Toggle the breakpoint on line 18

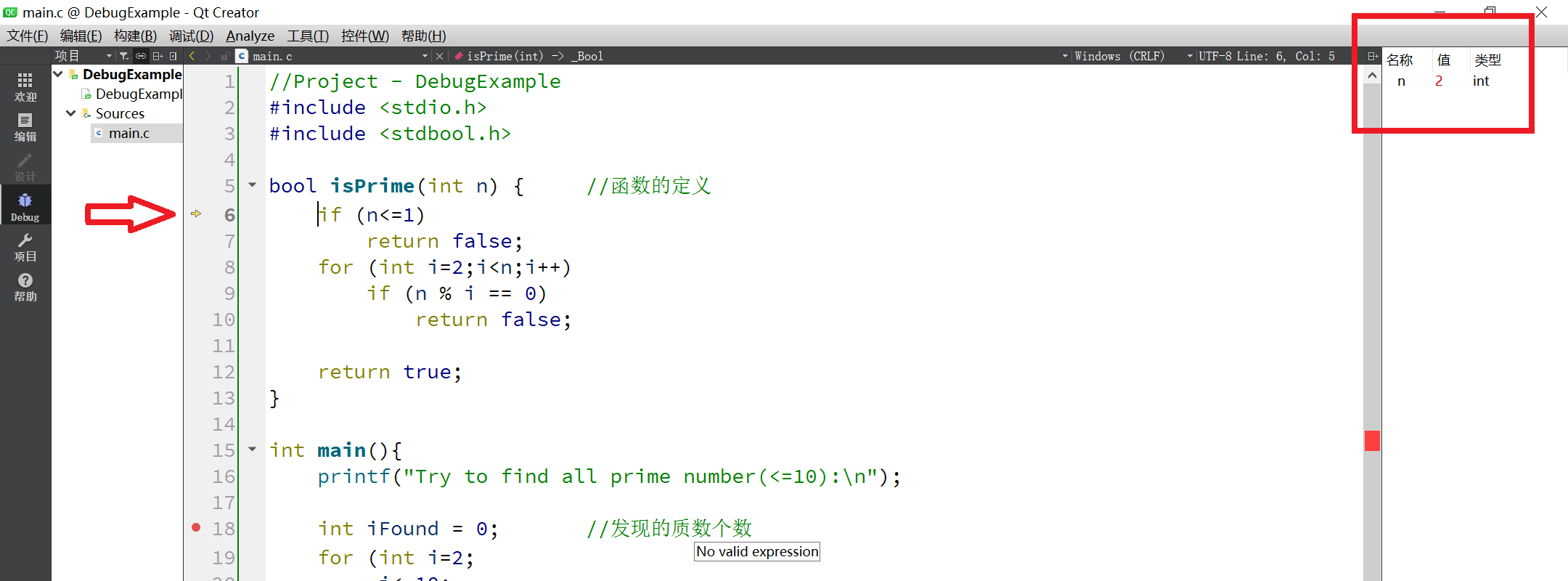click(196, 528)
